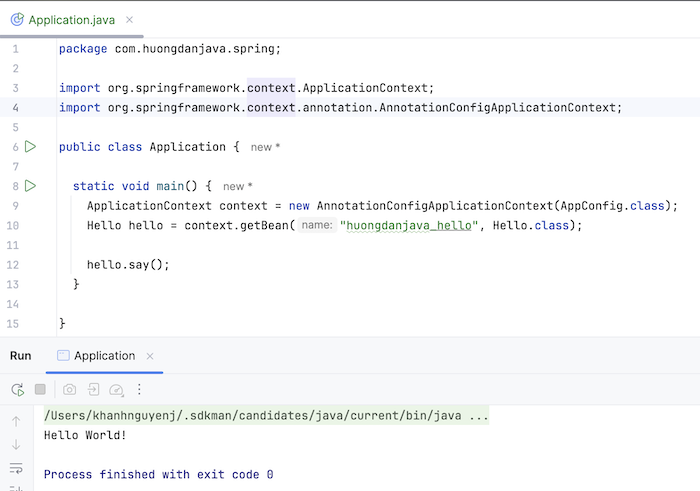700x491 pixels.
Task: Click the run gutter arrow beside class Application
Action: (x=31, y=147)
